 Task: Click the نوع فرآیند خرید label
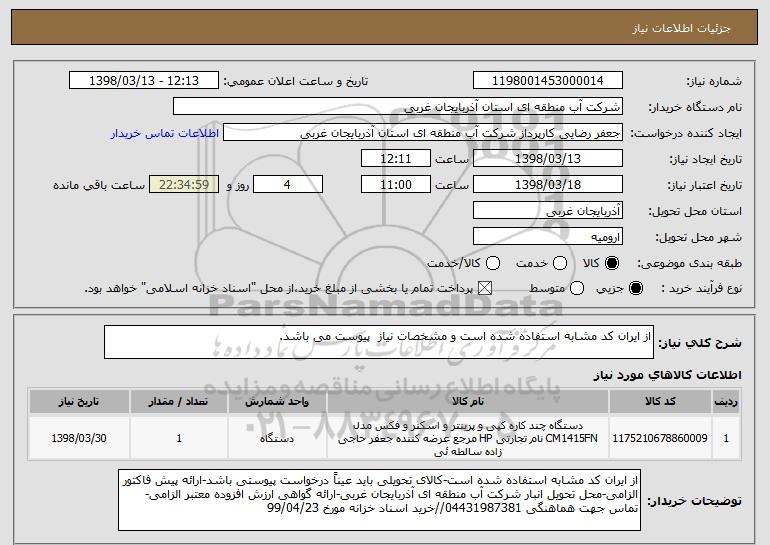702,289
